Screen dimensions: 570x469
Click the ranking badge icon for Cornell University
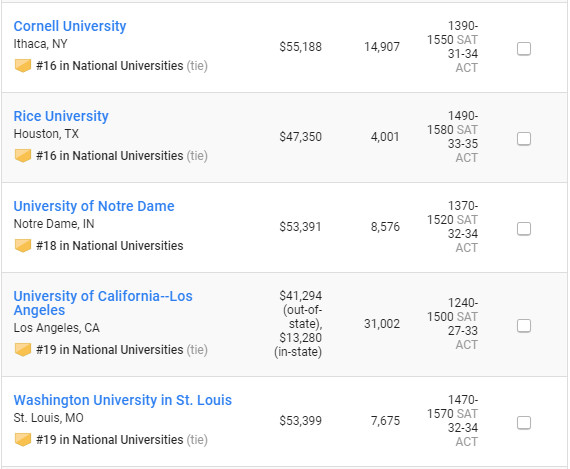click(x=23, y=66)
